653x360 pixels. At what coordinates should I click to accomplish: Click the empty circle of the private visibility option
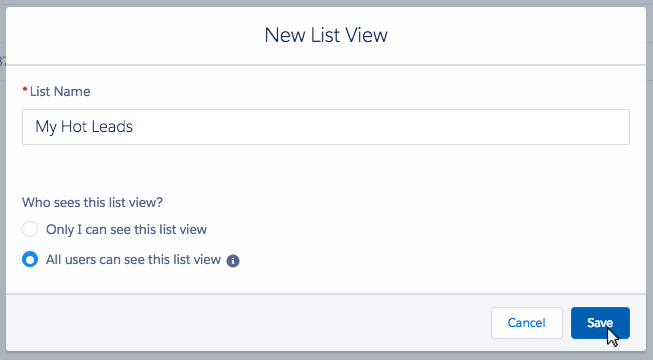(30, 229)
